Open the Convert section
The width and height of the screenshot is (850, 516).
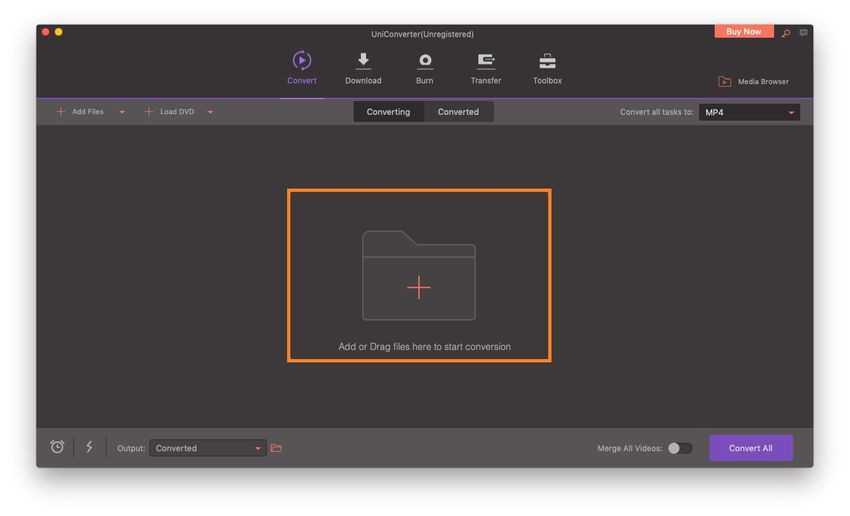click(x=301, y=68)
